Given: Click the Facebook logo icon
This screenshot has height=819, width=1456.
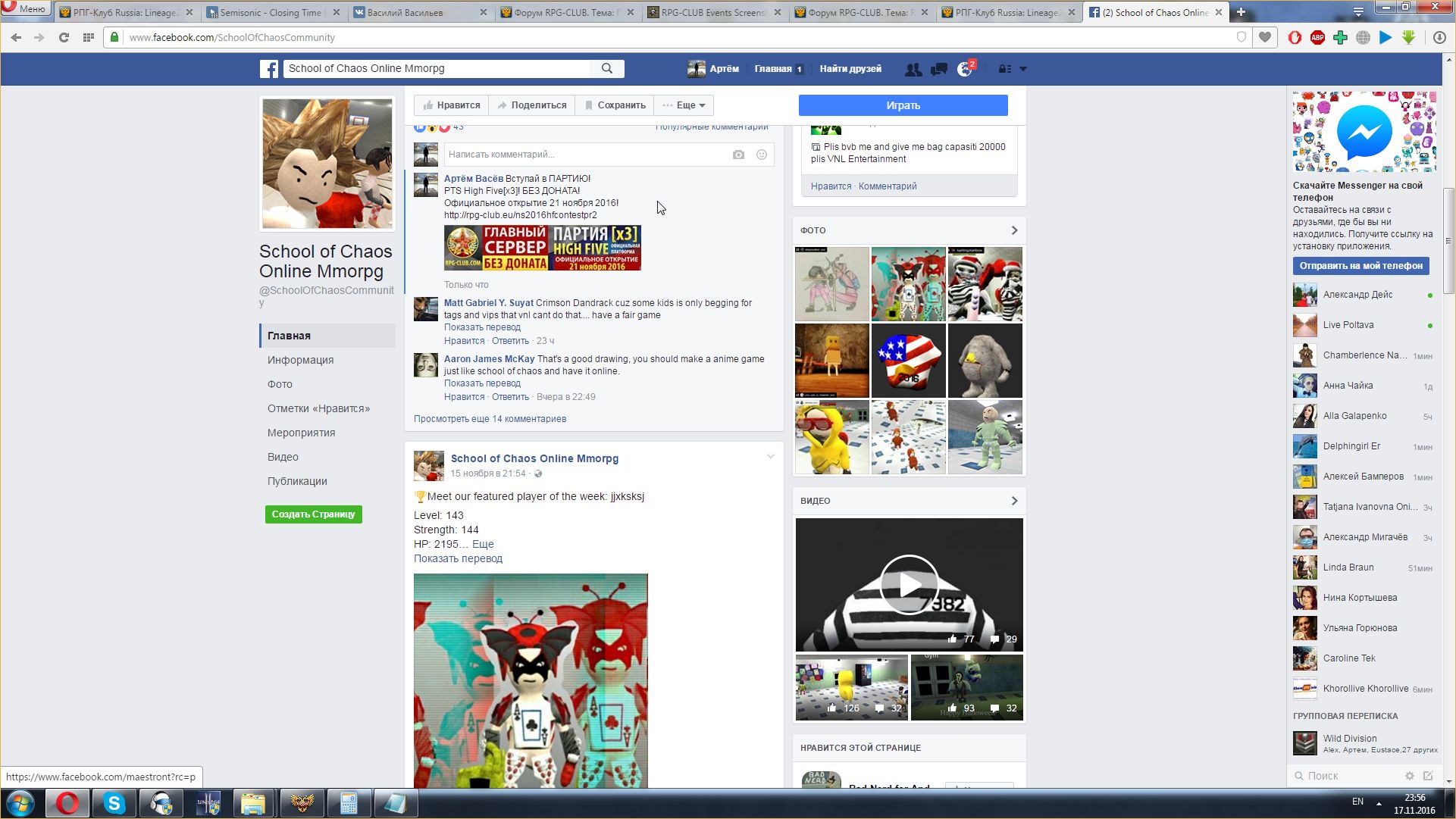Looking at the screenshot, I should [x=269, y=69].
